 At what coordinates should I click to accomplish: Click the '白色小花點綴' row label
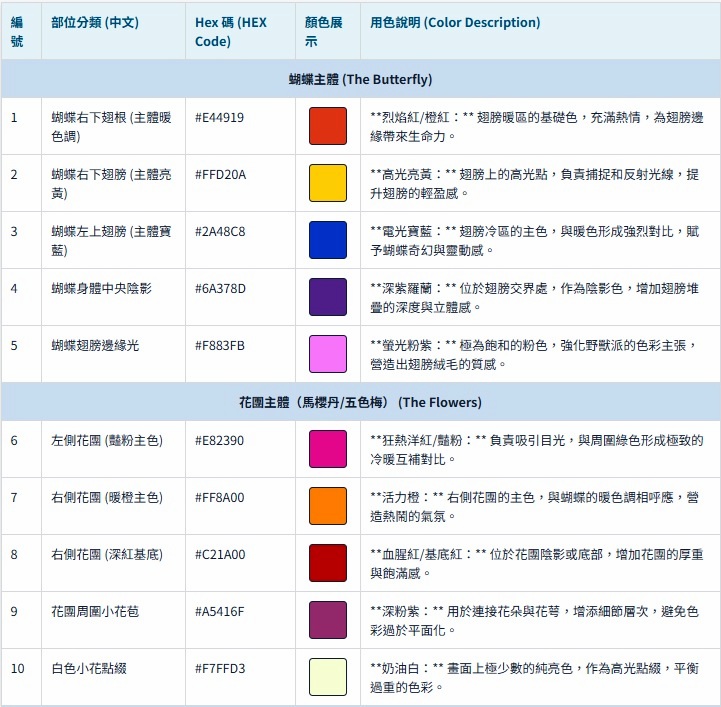point(91,668)
